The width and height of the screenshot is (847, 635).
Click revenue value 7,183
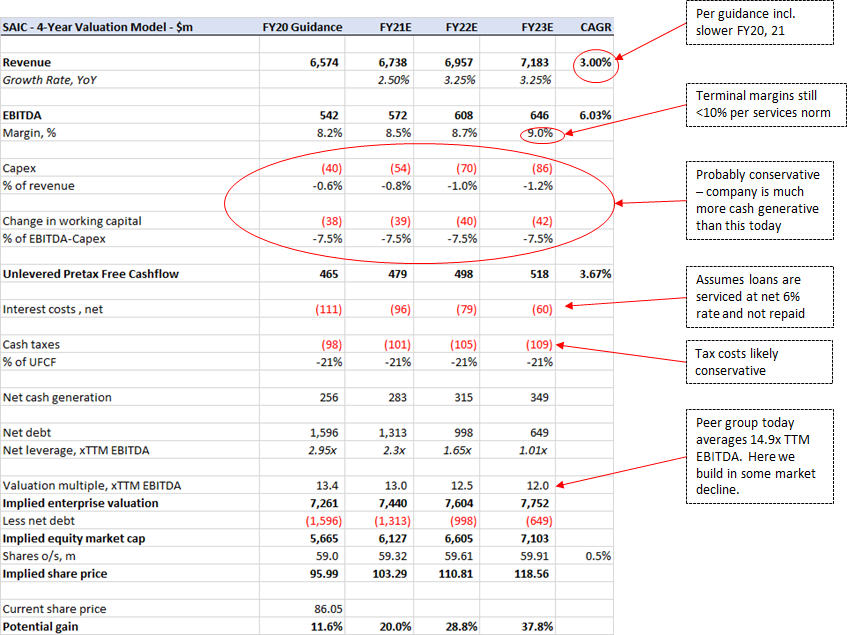(x=534, y=63)
